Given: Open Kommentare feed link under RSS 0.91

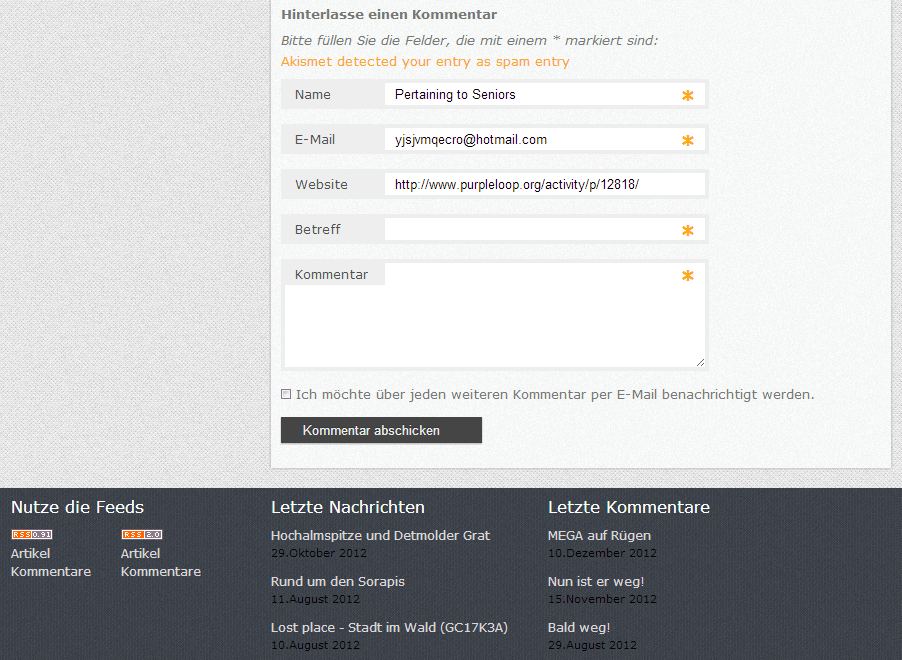Looking at the screenshot, I should [51, 572].
